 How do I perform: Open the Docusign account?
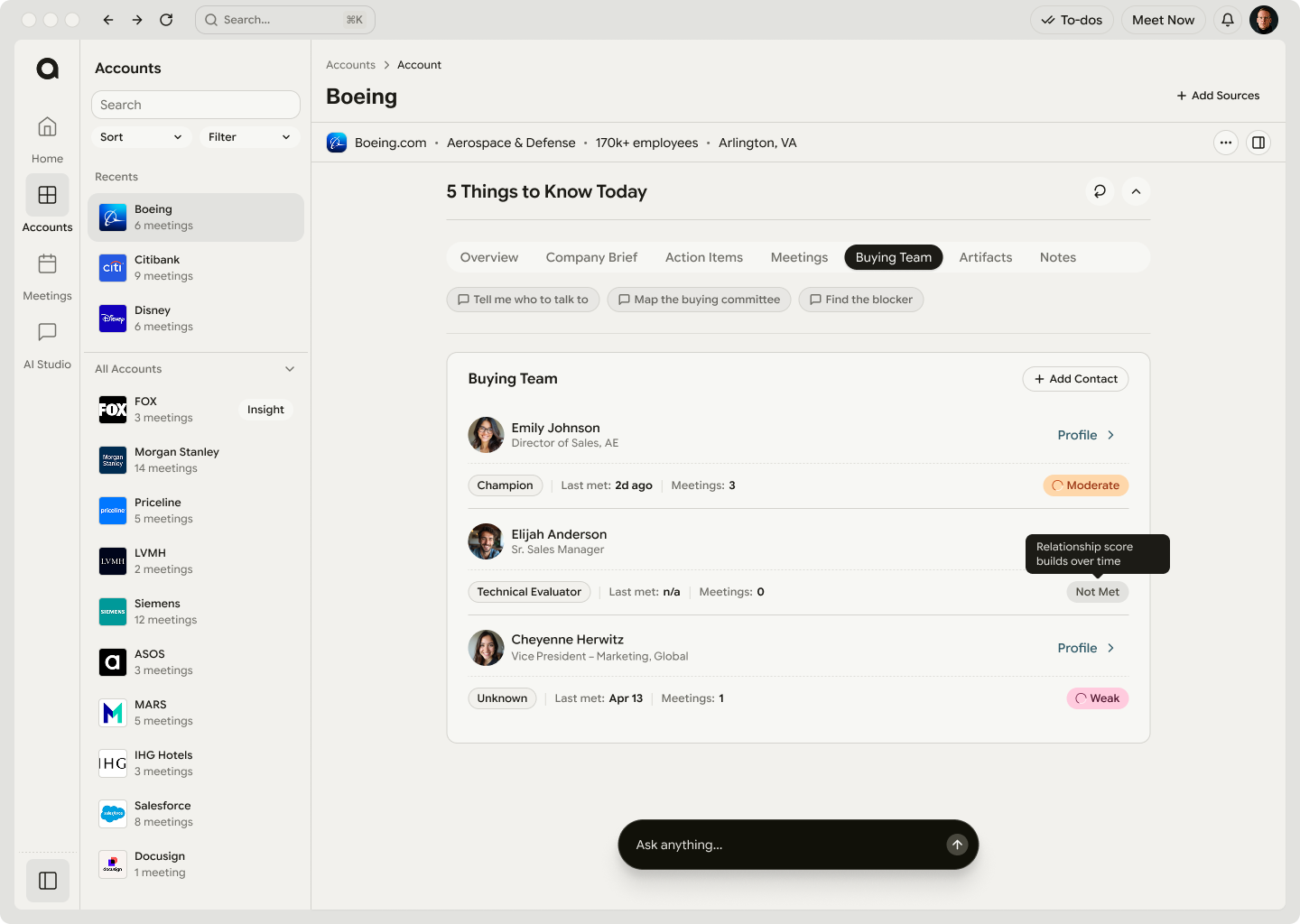(x=196, y=864)
